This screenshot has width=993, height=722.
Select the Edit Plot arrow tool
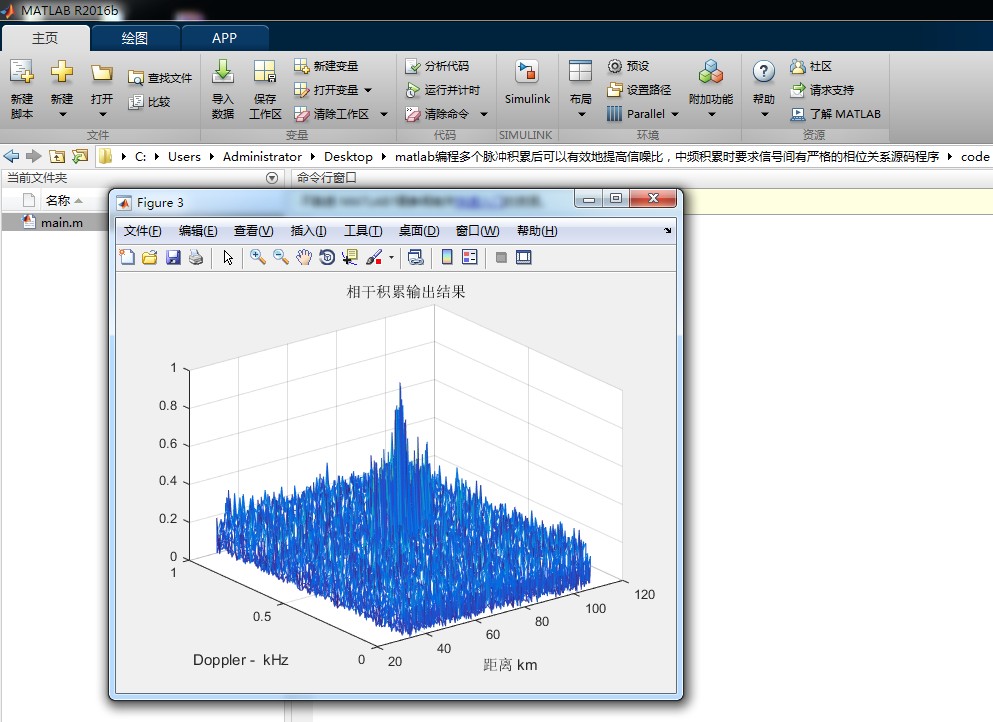(228, 257)
